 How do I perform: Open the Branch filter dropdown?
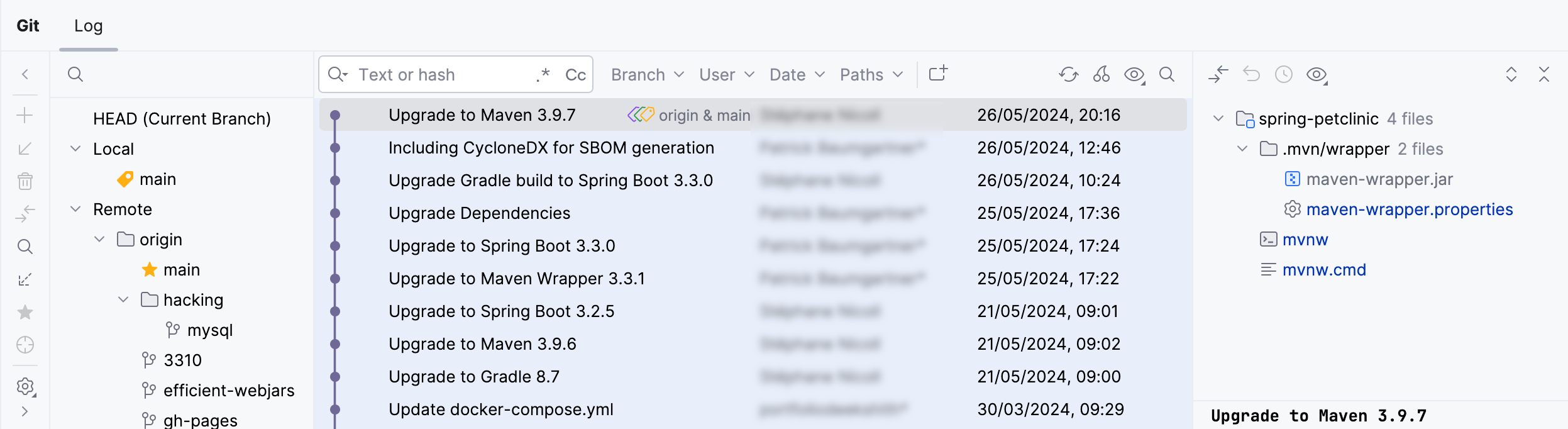[x=647, y=75]
